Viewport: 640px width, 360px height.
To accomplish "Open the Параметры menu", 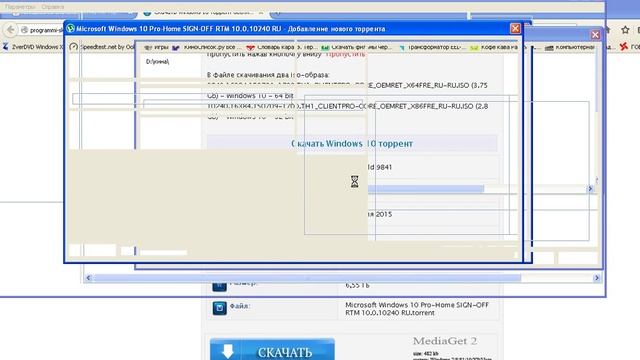I will 20,7.
